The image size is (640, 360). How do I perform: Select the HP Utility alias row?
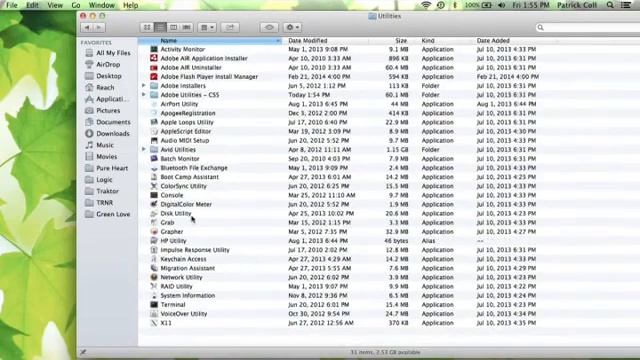[389, 241]
